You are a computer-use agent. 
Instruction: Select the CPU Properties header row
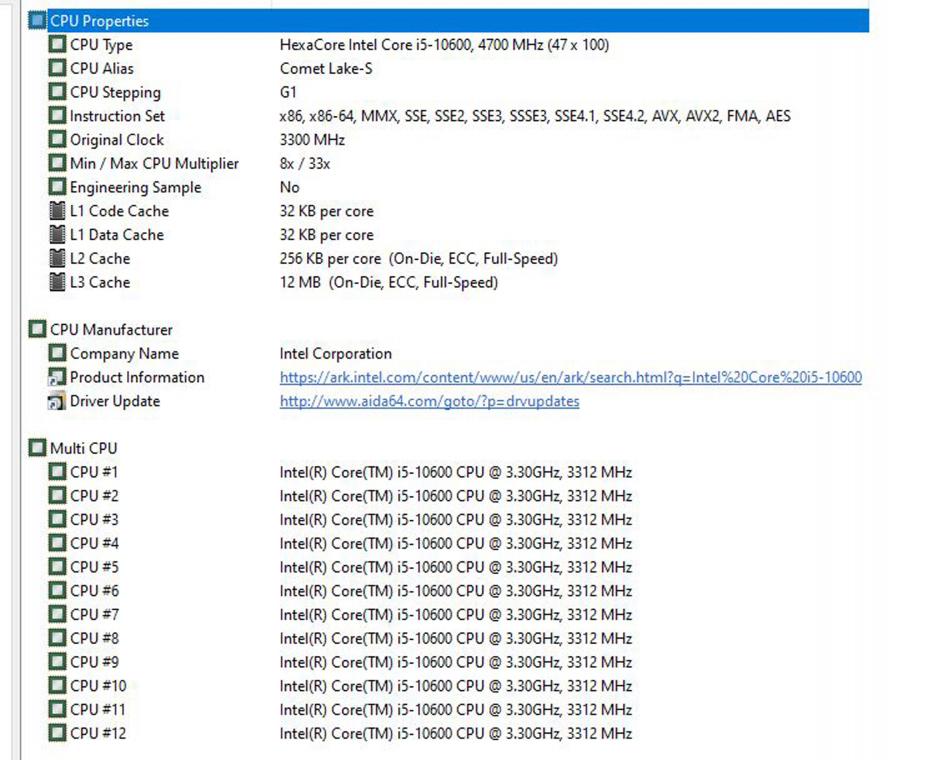pyautogui.click(x=99, y=21)
